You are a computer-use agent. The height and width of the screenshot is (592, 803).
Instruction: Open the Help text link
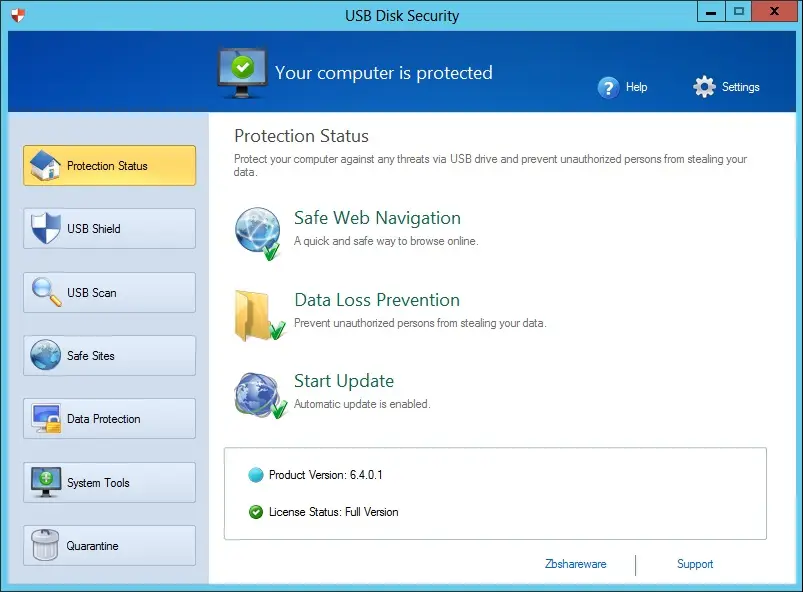coord(637,87)
